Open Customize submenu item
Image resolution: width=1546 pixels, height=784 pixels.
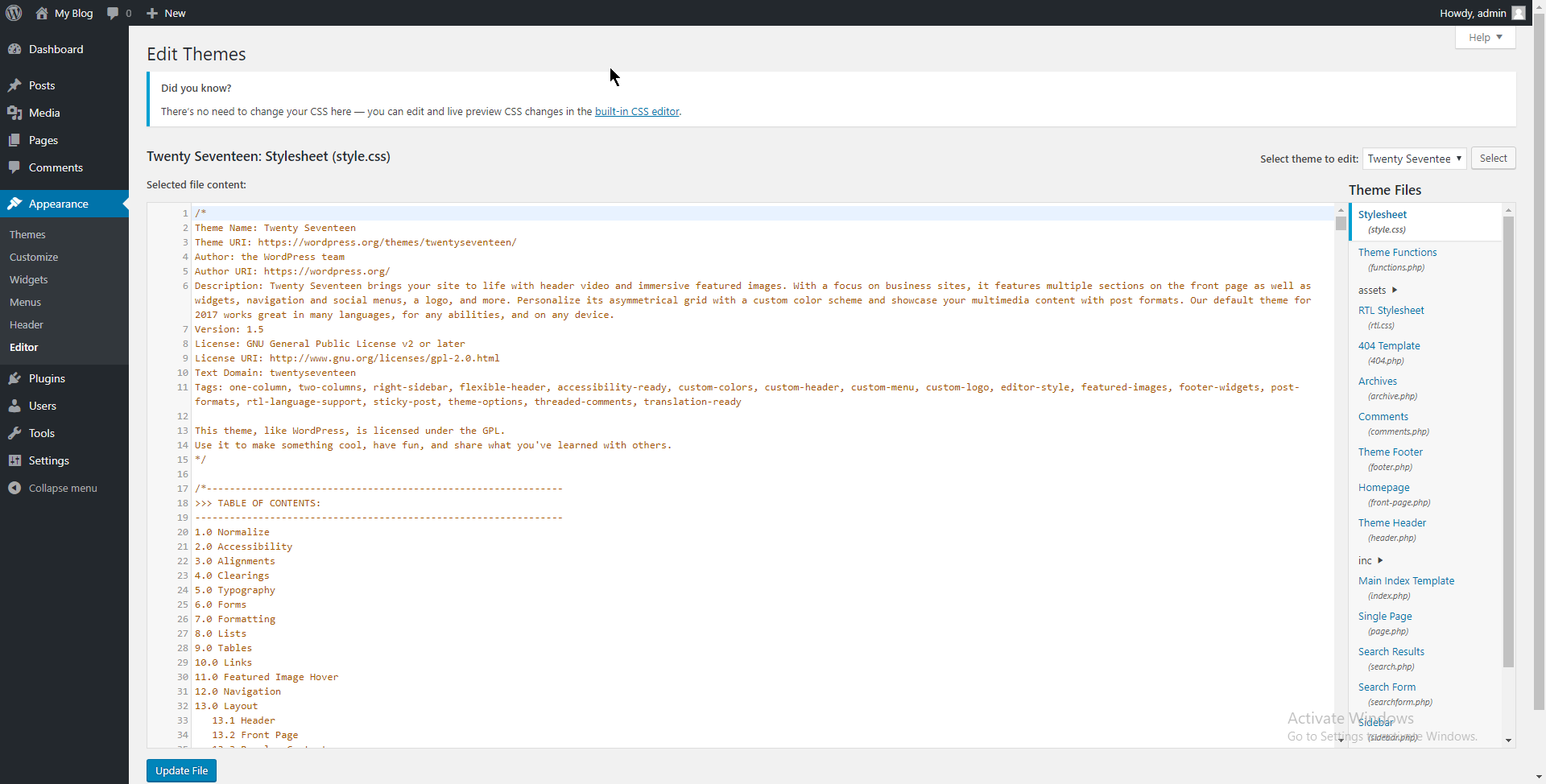click(x=34, y=257)
